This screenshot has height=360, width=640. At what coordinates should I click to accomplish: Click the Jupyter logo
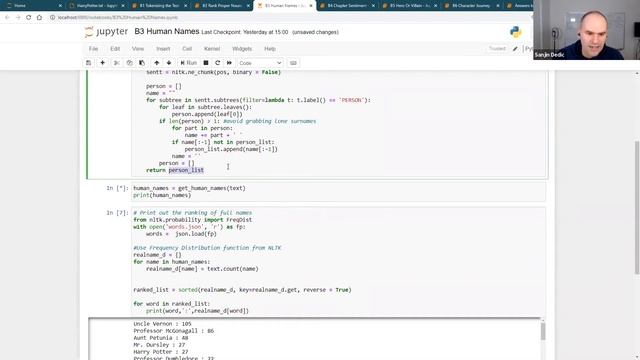[x=107, y=32]
